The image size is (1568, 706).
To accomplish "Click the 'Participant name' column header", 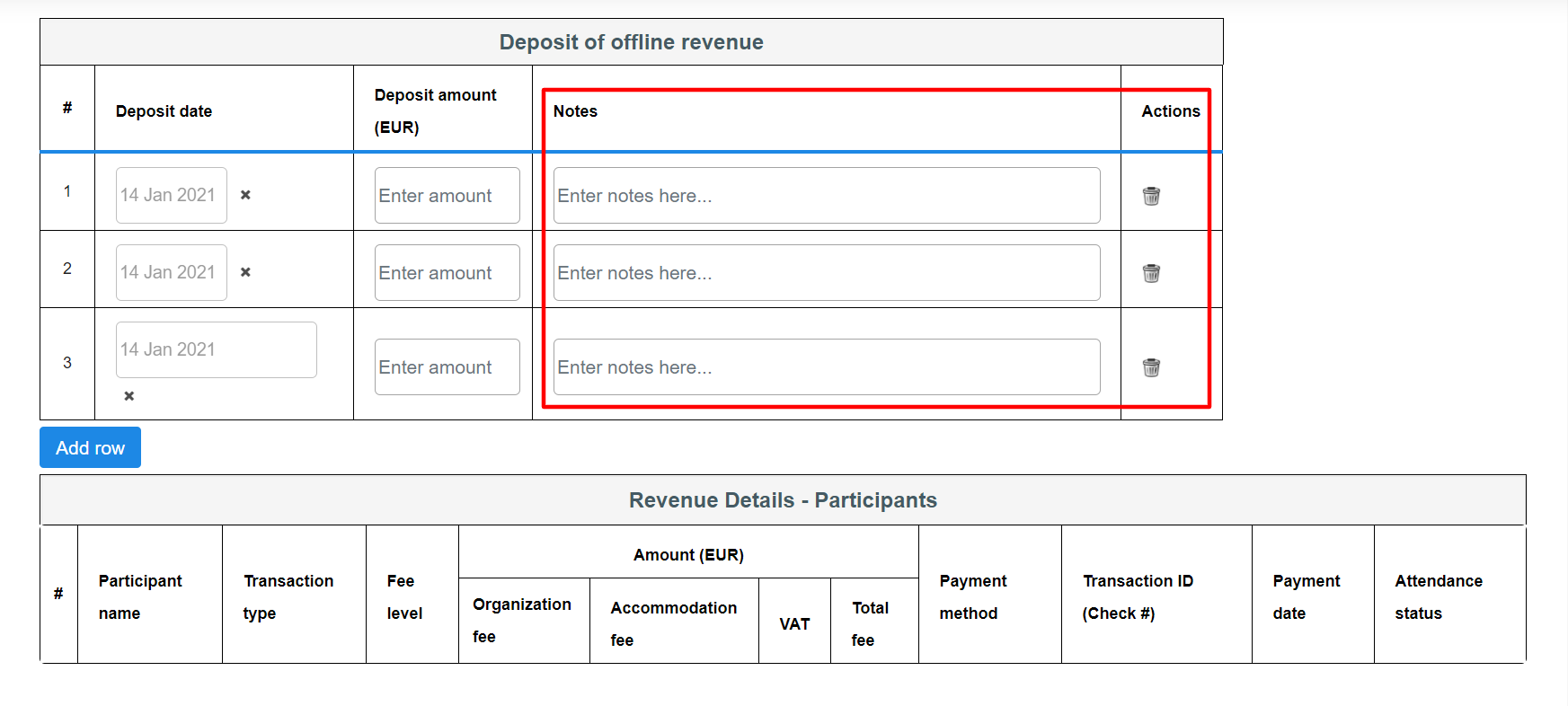I will pos(140,597).
